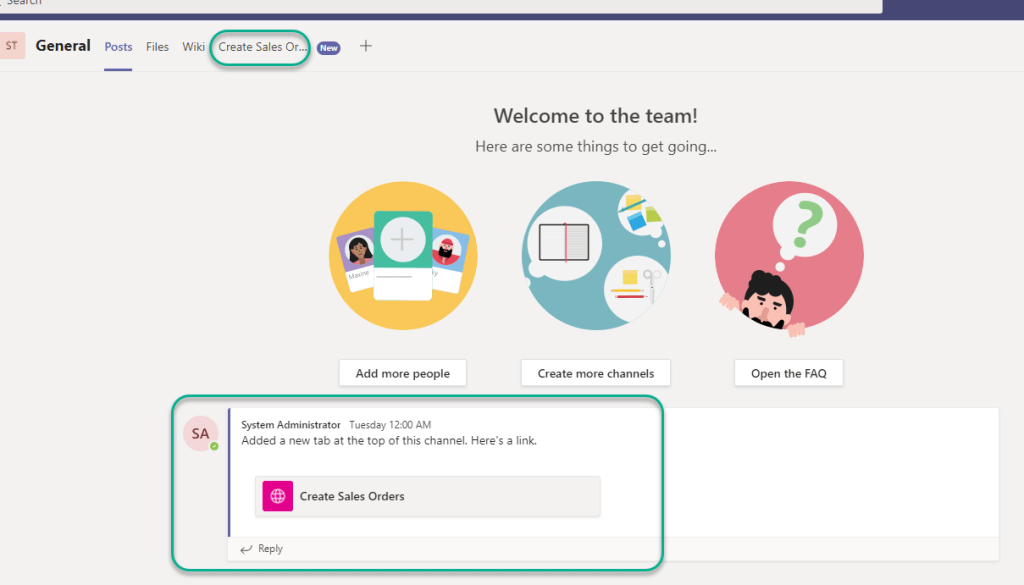The width and height of the screenshot is (1024, 585).
Task: Click the Search field at the top
Action: tap(440, 4)
